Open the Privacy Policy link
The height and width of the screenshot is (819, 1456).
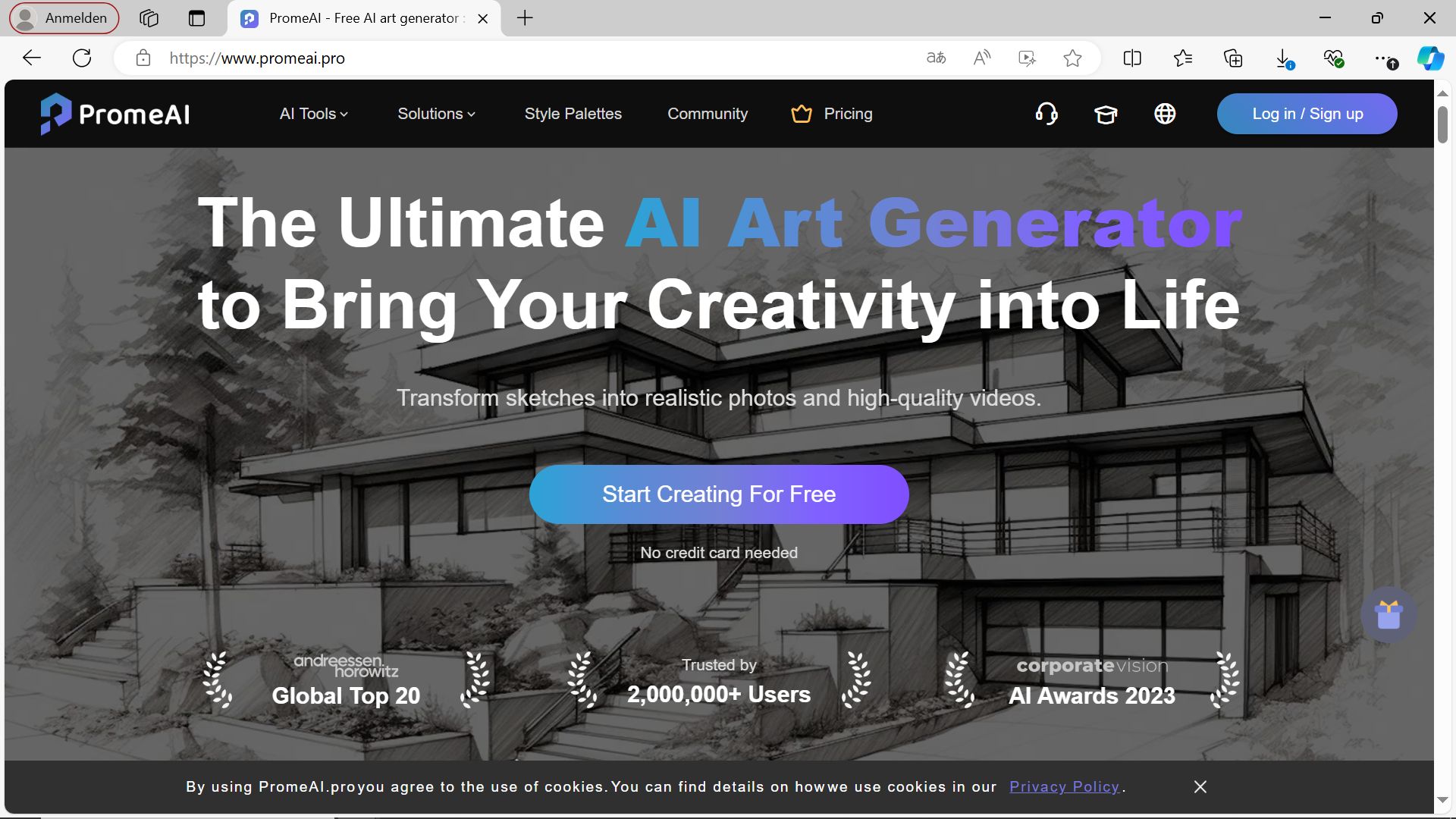[x=1065, y=787]
